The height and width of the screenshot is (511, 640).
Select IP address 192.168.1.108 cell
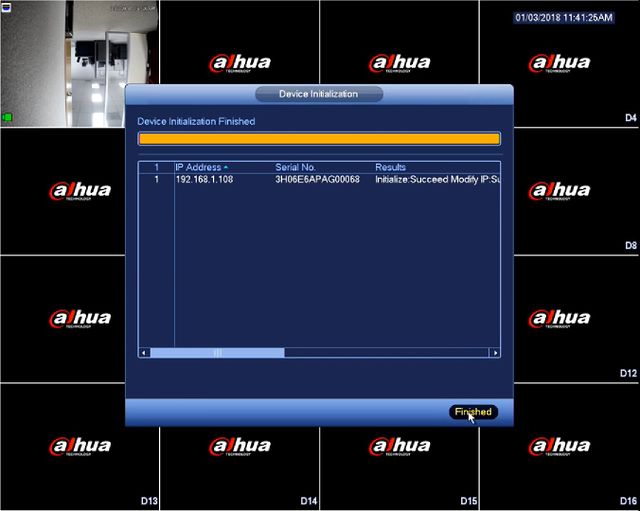[x=204, y=180]
